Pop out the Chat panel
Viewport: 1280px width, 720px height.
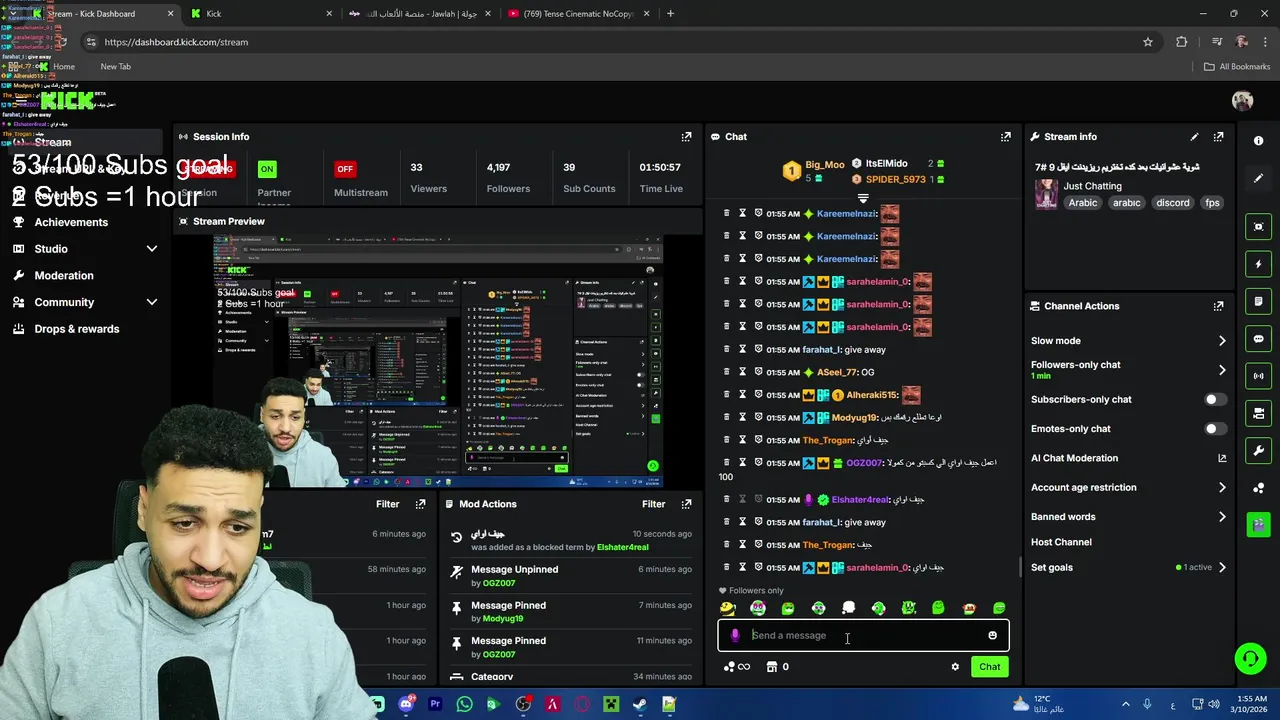tap(1005, 137)
